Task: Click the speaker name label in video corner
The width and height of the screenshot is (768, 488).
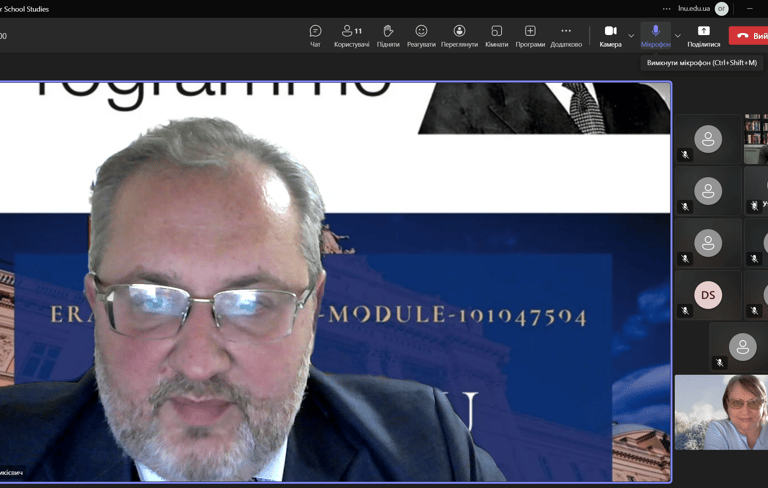Action: tap(11, 473)
